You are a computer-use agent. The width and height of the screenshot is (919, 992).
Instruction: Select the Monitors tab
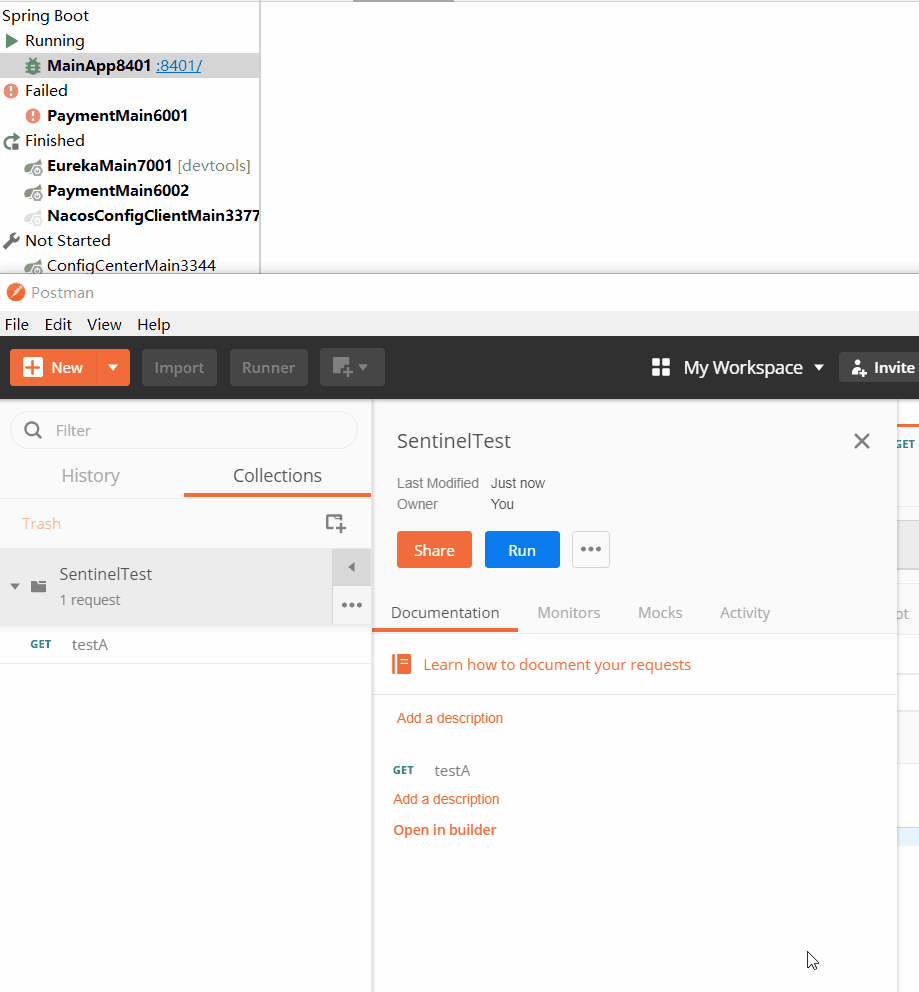pos(569,612)
